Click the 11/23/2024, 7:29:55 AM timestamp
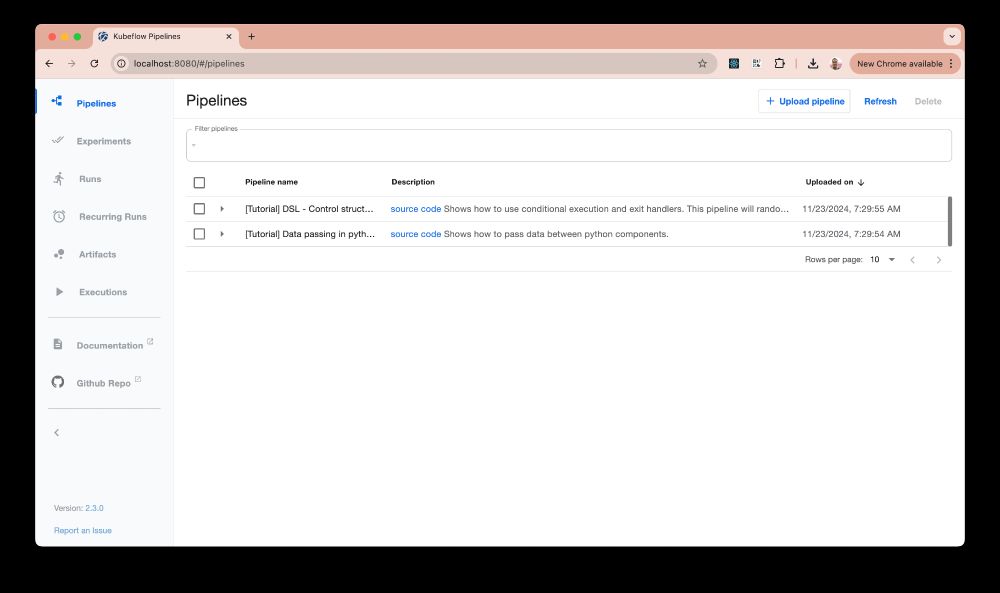Screen dimensions: 1000x593 (x=851, y=209)
